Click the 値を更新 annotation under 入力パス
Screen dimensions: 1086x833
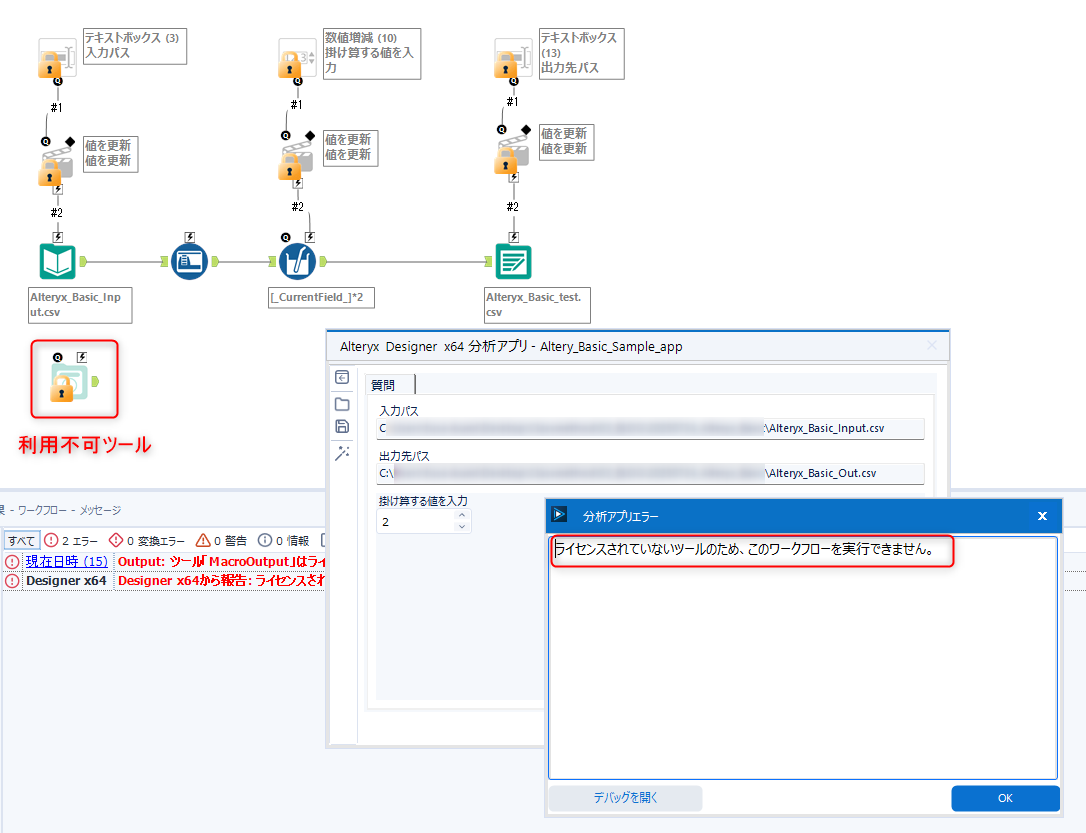(x=111, y=154)
